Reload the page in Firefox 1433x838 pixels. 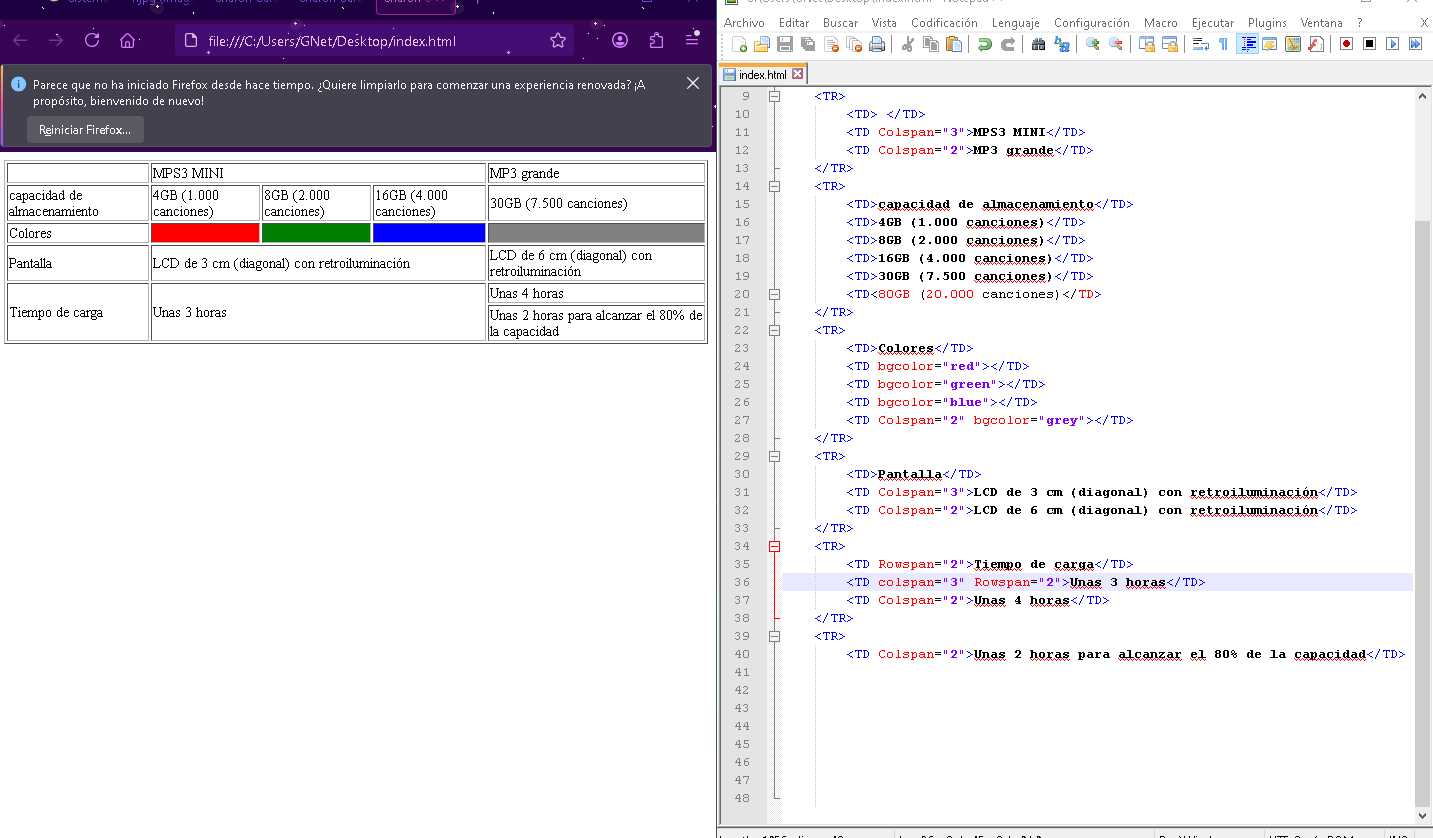92,41
